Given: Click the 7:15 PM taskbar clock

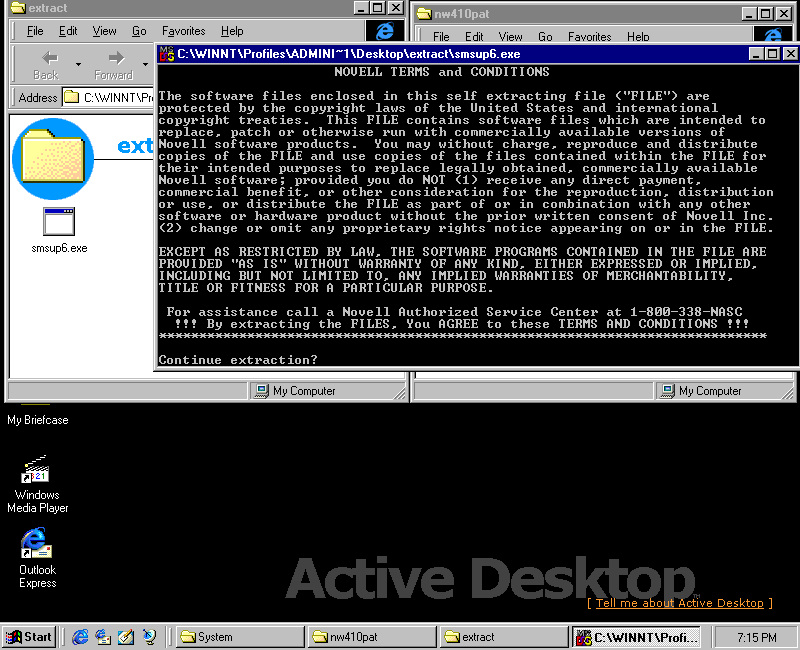Looking at the screenshot, I should click(757, 637).
